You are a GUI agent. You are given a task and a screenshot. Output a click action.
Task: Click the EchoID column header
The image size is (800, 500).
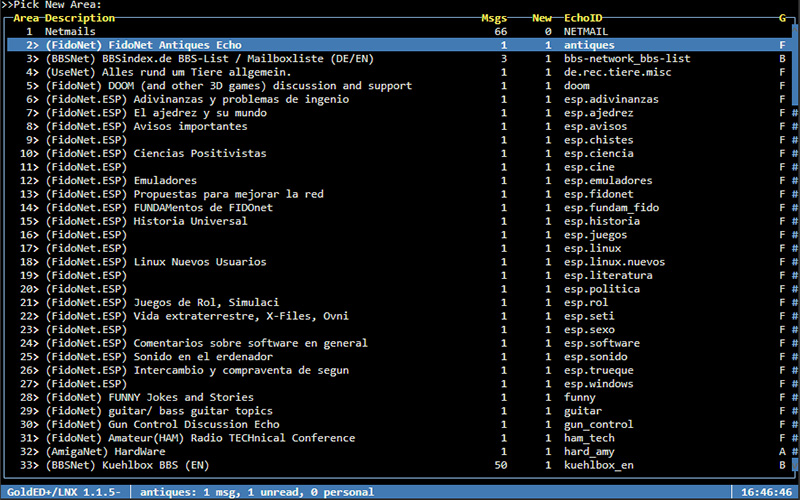[x=583, y=18]
